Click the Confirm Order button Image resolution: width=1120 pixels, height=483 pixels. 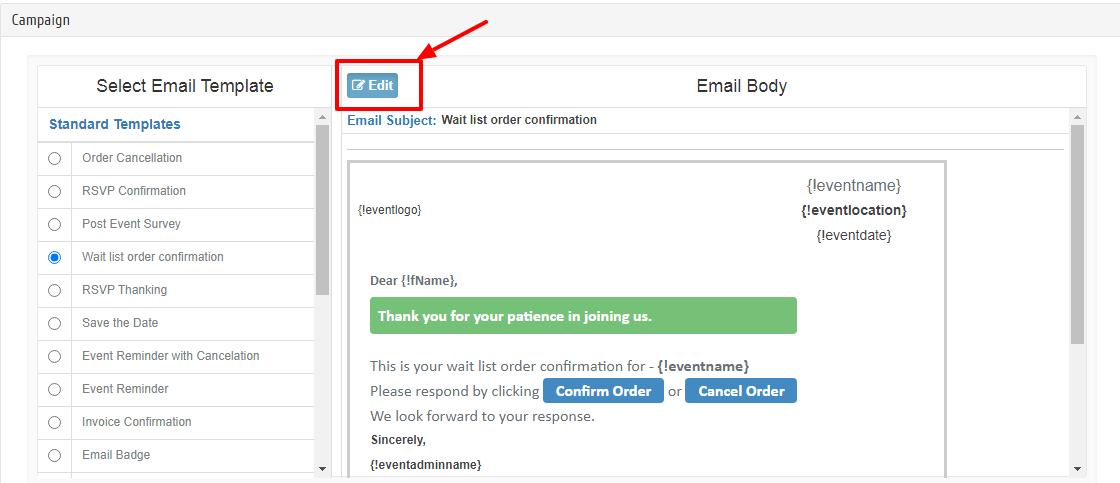[x=603, y=391]
